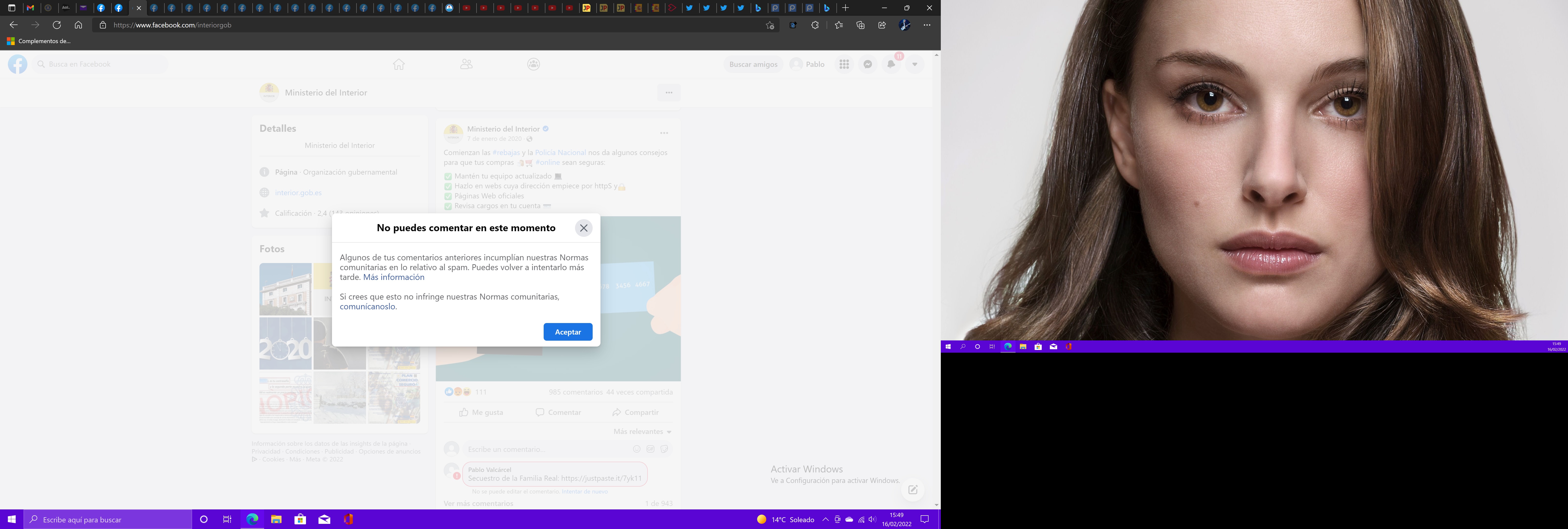
Task: Open the Ministerio del Interior page options menu
Action: point(669,93)
